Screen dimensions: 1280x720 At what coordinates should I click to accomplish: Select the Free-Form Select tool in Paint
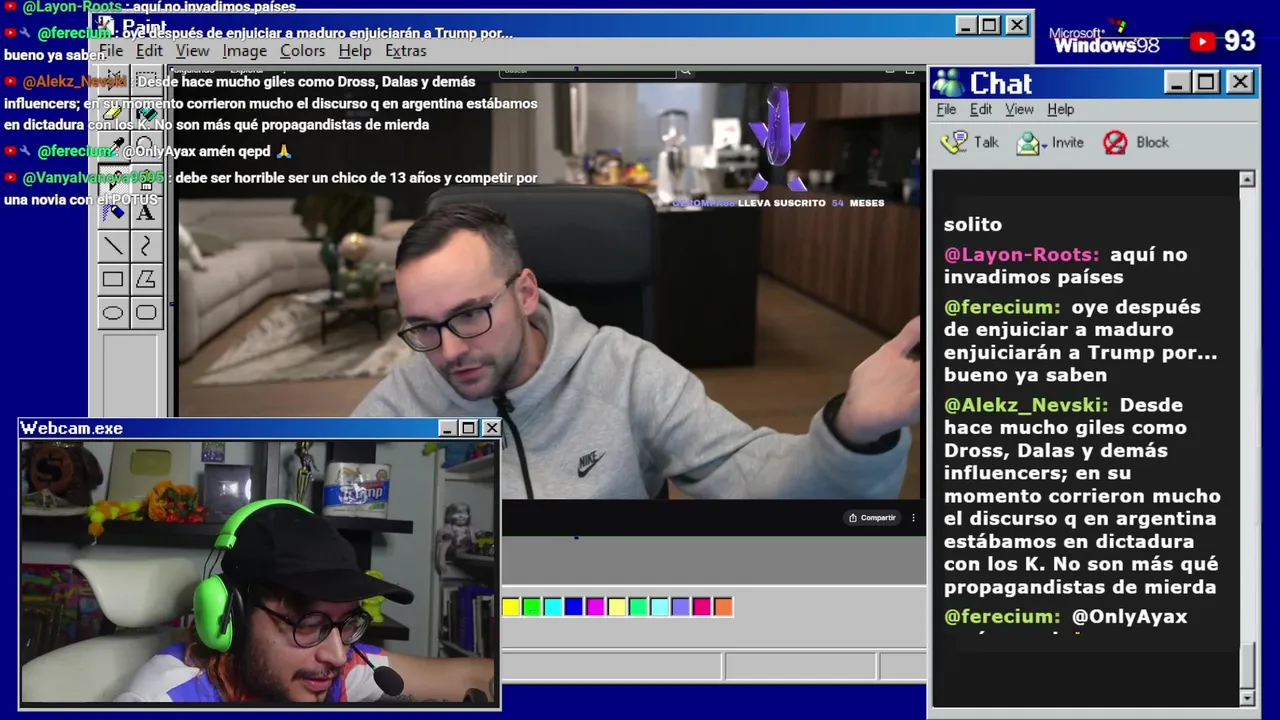(113, 79)
